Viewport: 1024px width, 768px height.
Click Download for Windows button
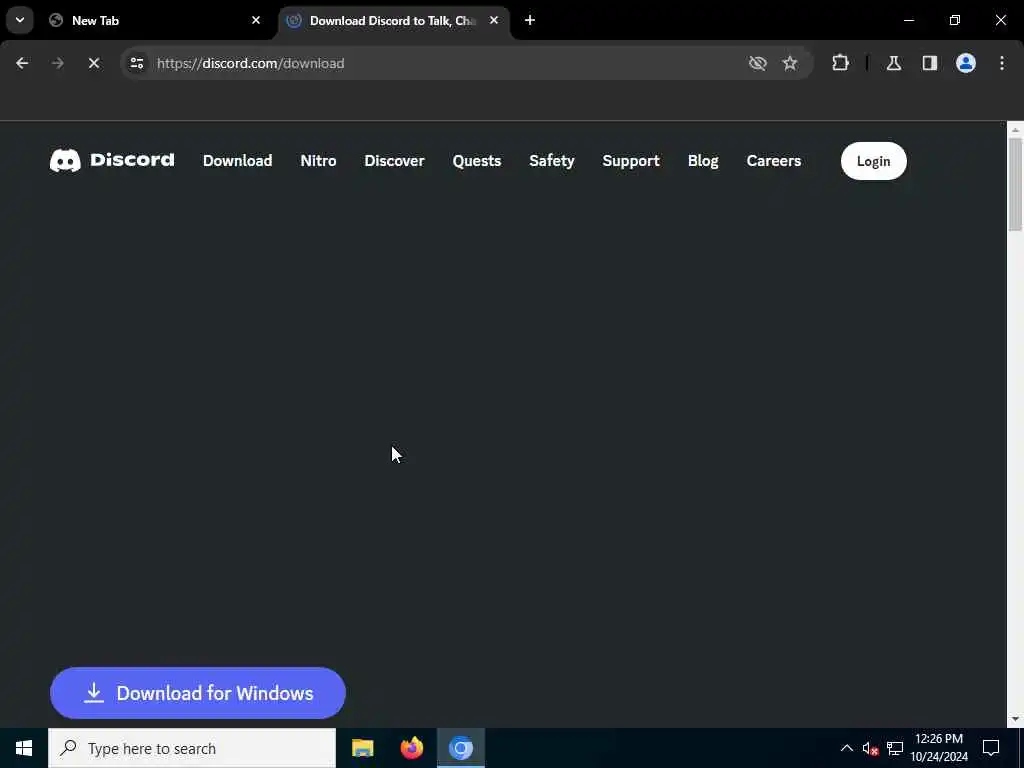click(197, 693)
